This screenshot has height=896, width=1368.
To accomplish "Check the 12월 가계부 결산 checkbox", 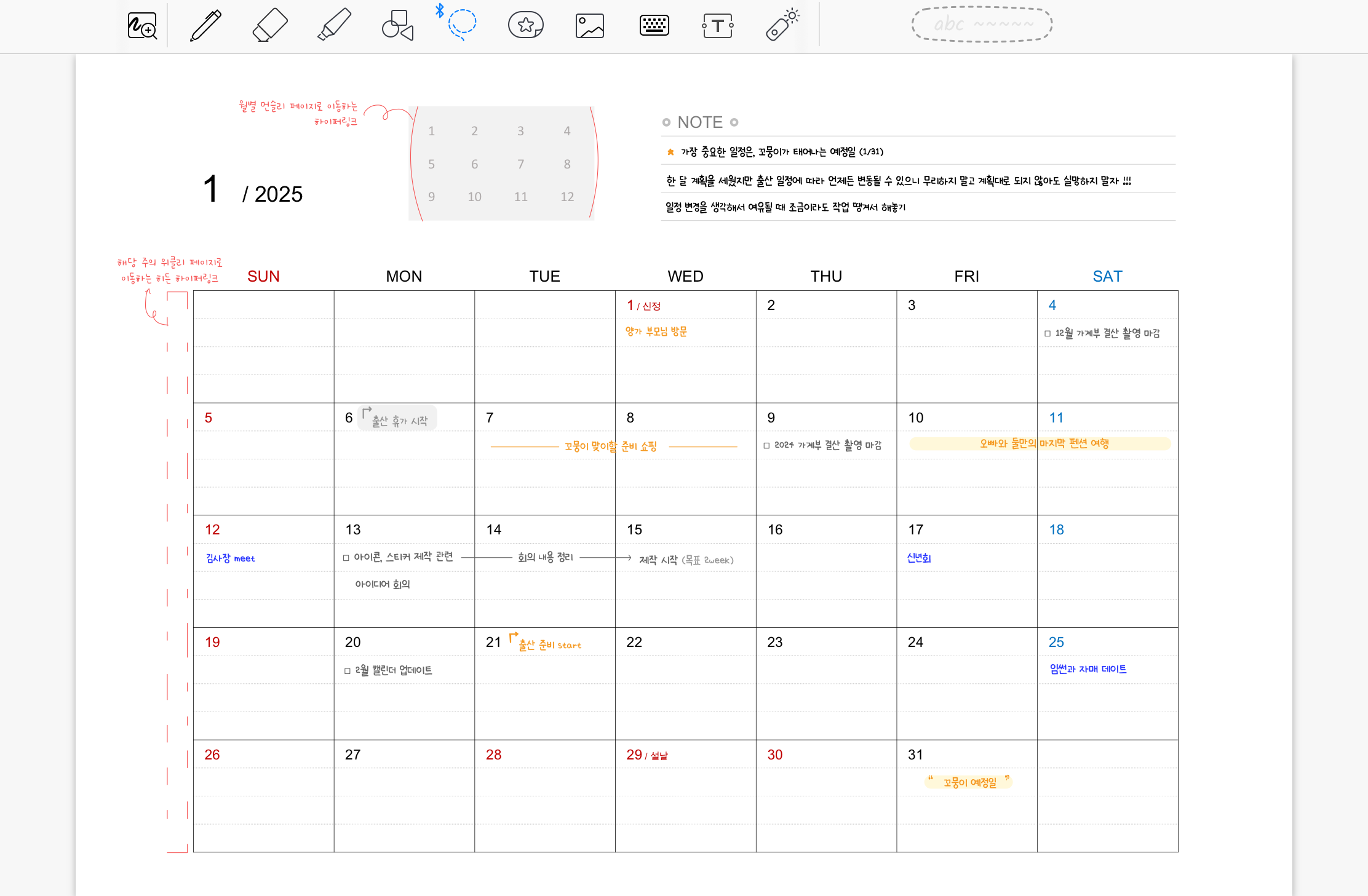I will pos(1048,334).
